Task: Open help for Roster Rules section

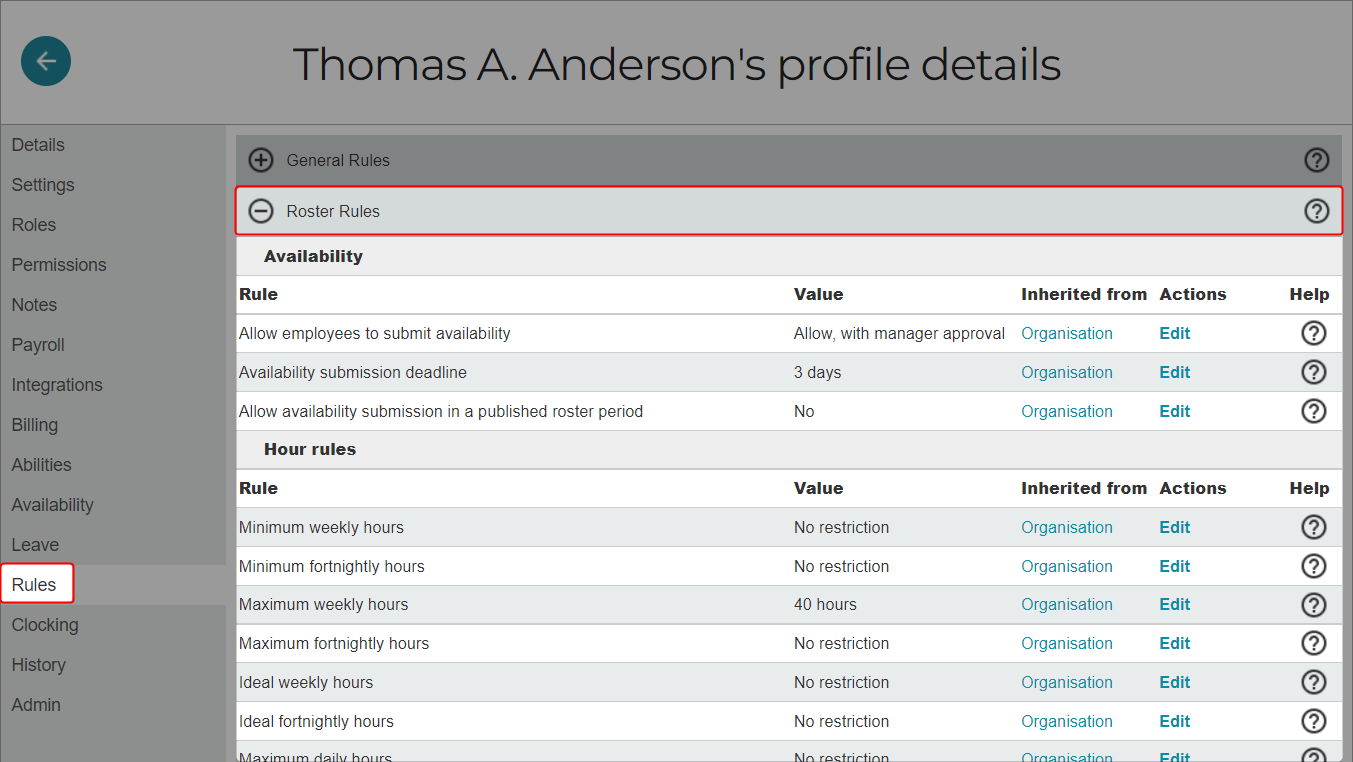Action: 1317,211
